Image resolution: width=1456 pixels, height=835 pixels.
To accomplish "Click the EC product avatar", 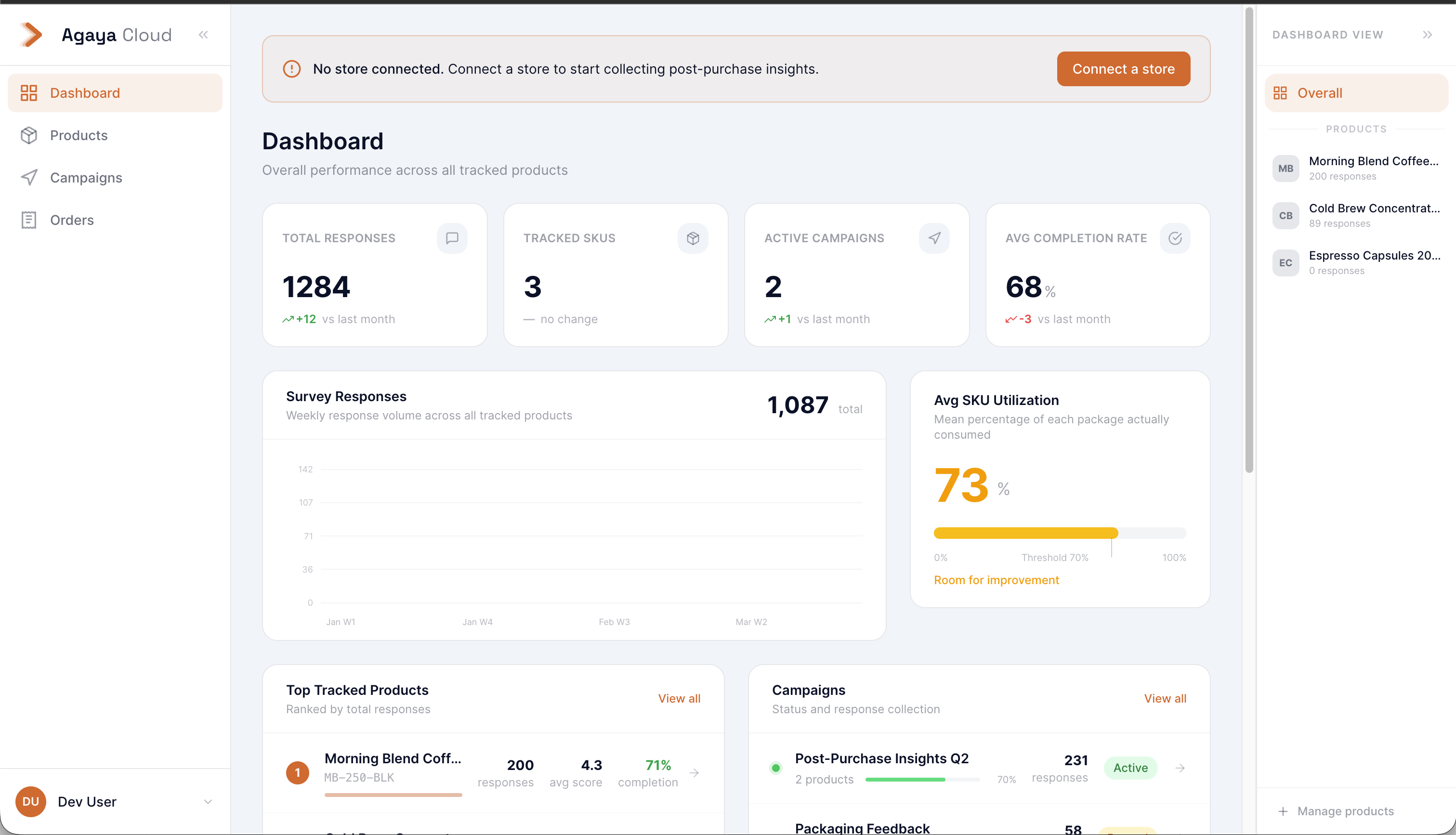I will coord(1285,262).
